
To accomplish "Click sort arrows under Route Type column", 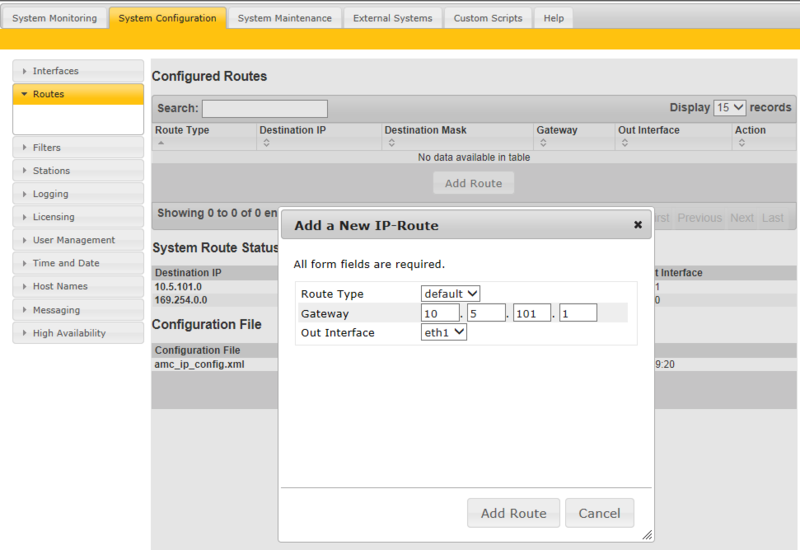I will click(162, 143).
